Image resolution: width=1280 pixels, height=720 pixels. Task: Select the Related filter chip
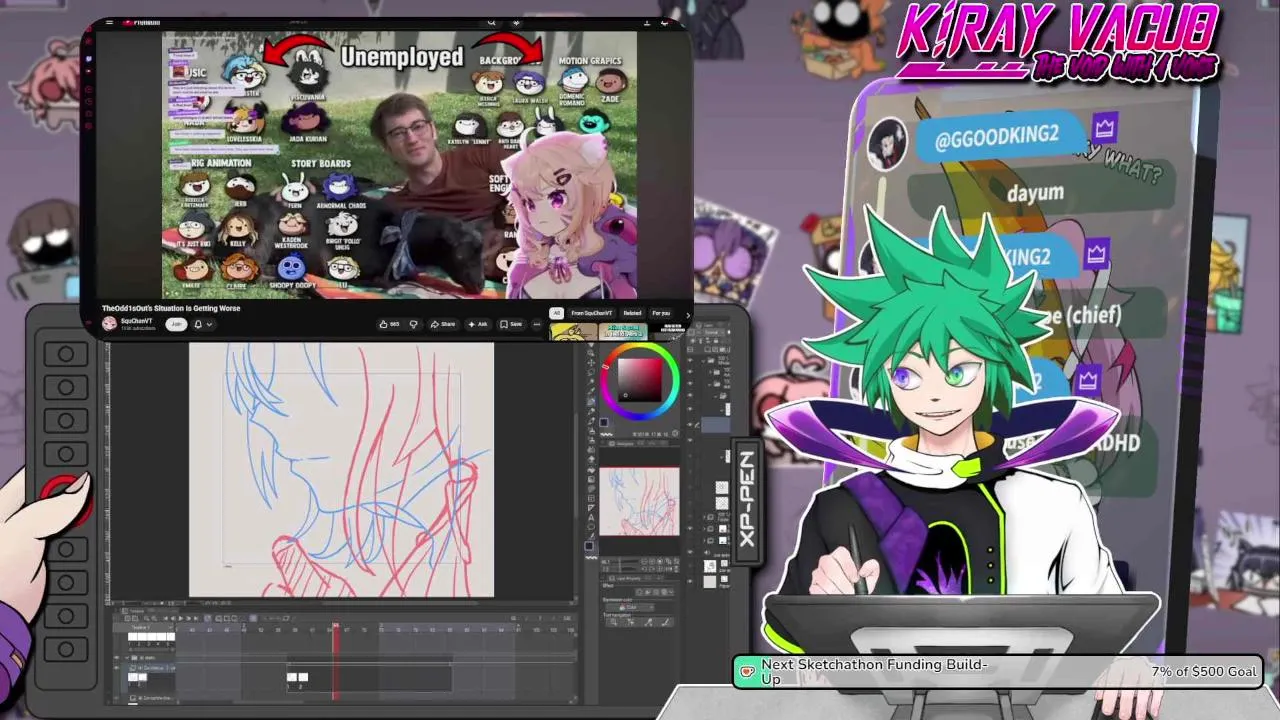click(x=632, y=313)
